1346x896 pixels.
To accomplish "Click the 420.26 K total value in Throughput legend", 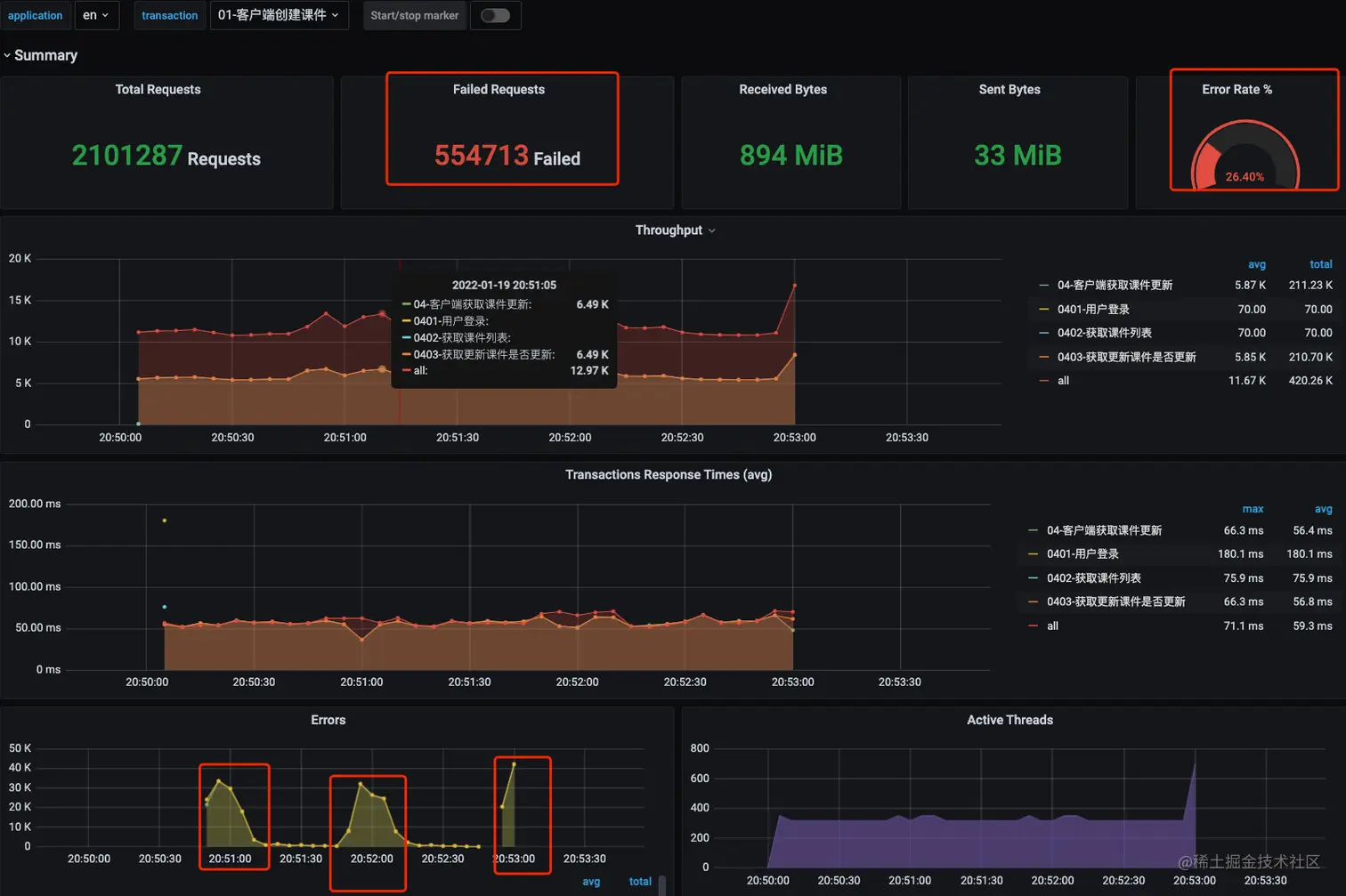I will point(1310,381).
